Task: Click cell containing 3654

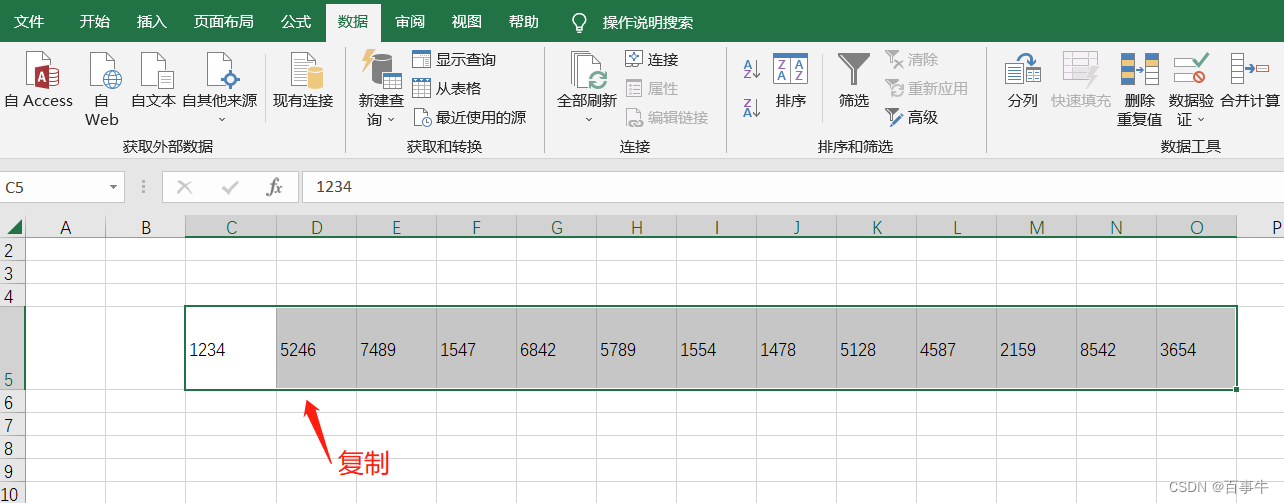Action: (1197, 348)
